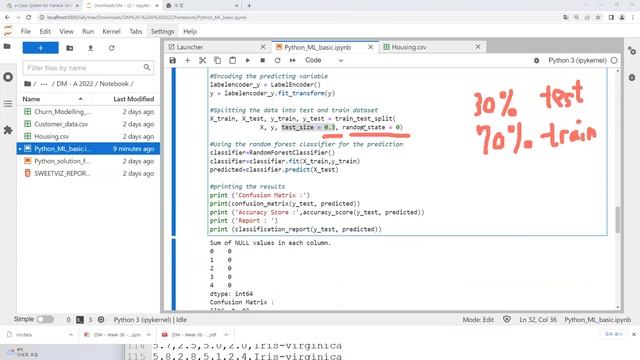Open the cell type Code dropdown
This screenshot has width=640, height=360.
click(324, 60)
